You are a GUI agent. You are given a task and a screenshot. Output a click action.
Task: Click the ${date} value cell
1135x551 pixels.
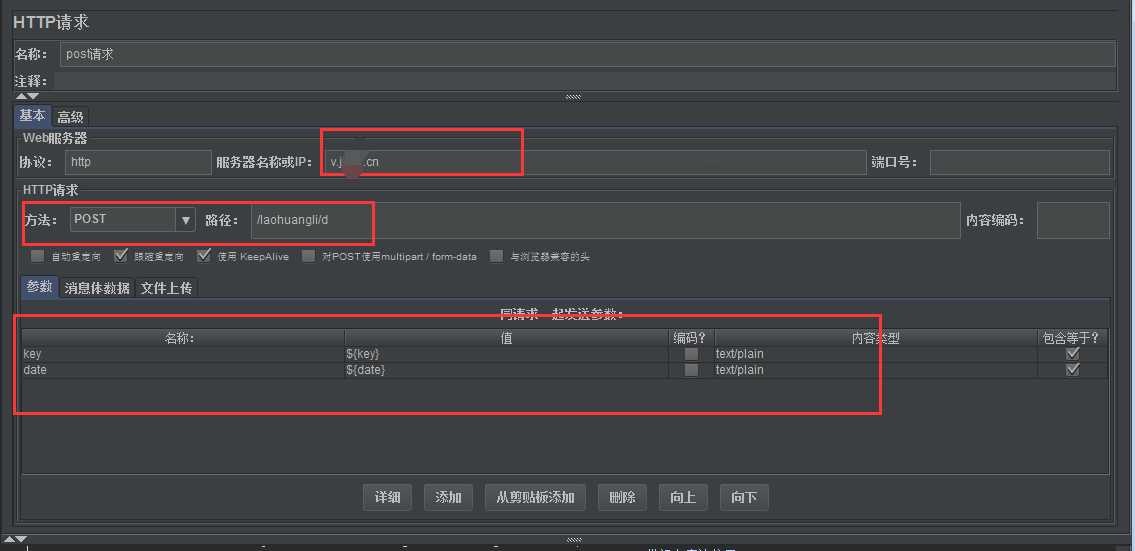507,370
